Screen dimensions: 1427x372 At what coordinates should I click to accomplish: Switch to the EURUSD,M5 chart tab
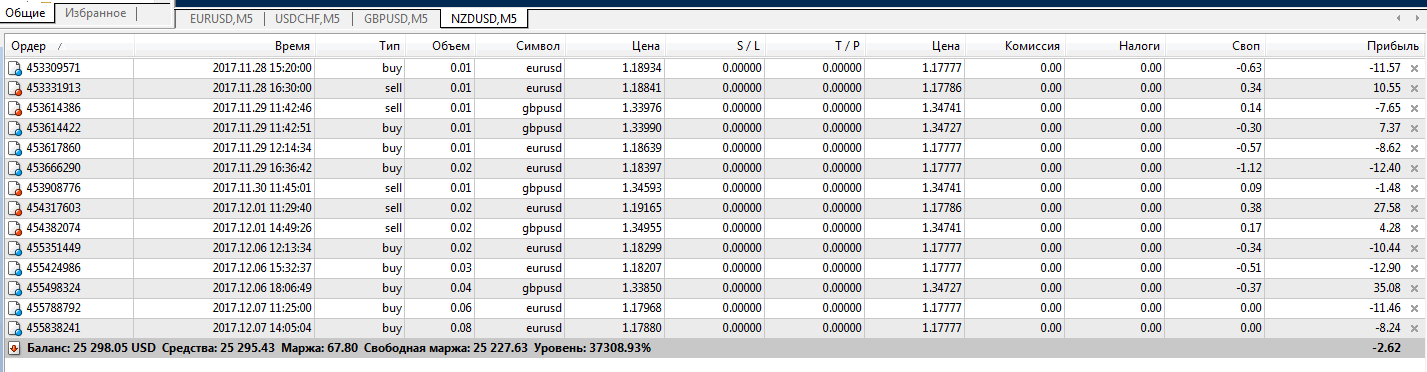(221, 18)
